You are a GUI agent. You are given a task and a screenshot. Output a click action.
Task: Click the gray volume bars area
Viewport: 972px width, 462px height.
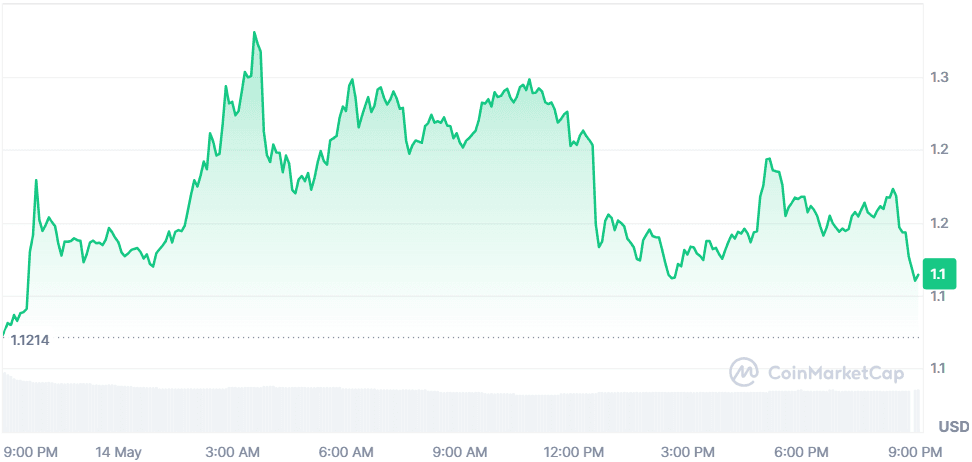(x=400, y=410)
